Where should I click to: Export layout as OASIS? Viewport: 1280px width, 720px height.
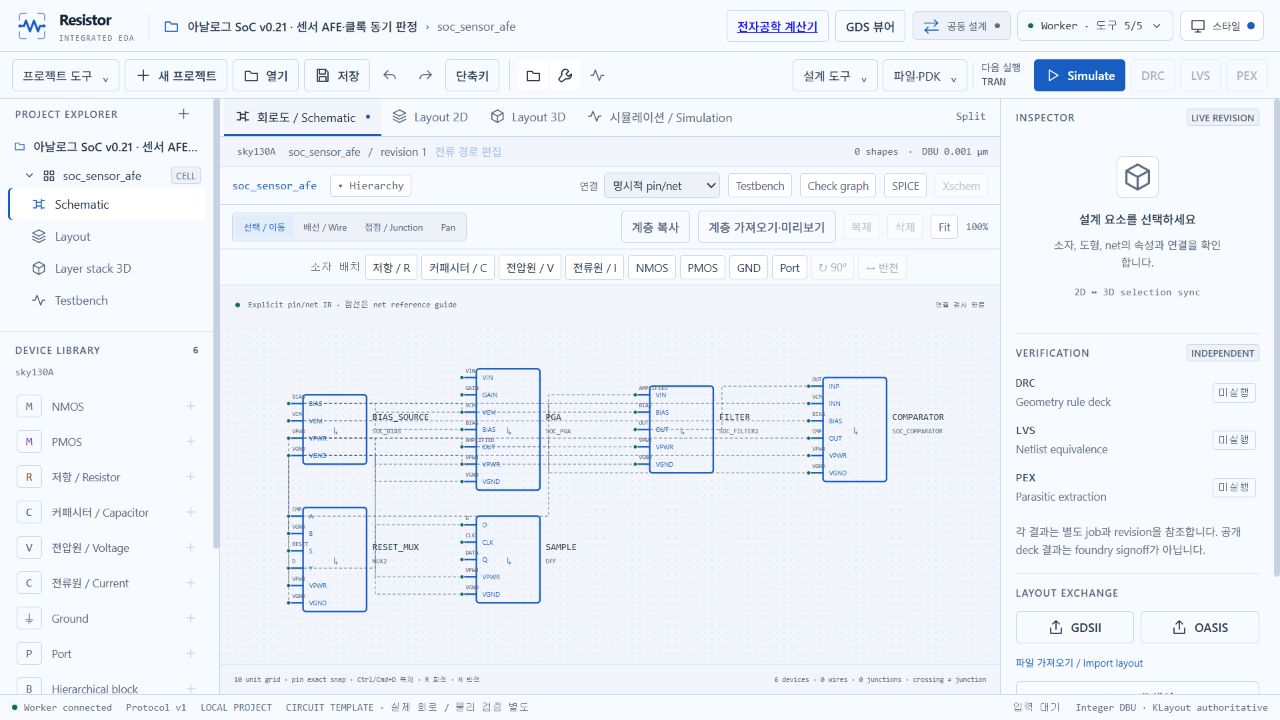pos(1200,627)
